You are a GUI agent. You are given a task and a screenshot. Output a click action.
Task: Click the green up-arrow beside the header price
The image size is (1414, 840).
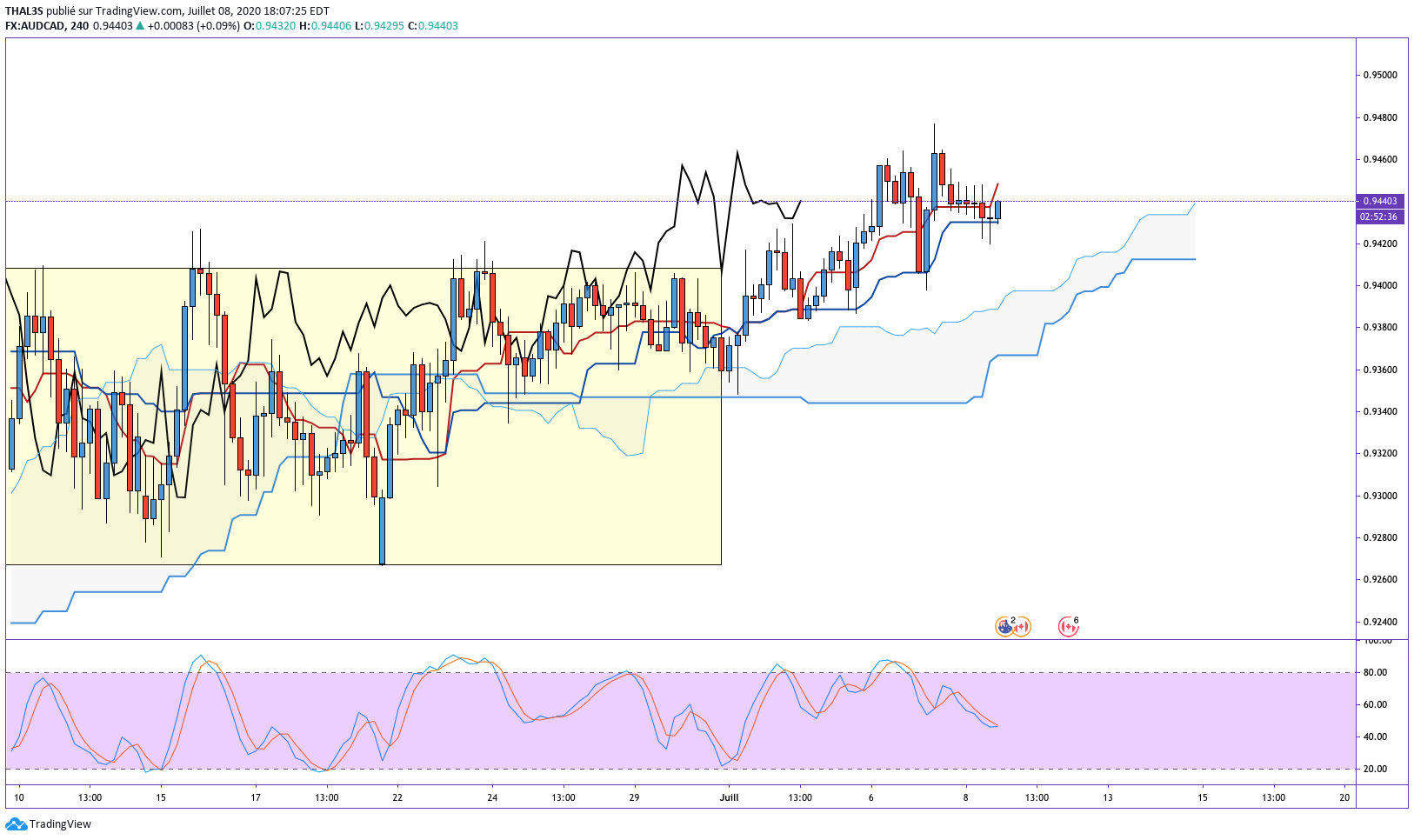[140, 26]
